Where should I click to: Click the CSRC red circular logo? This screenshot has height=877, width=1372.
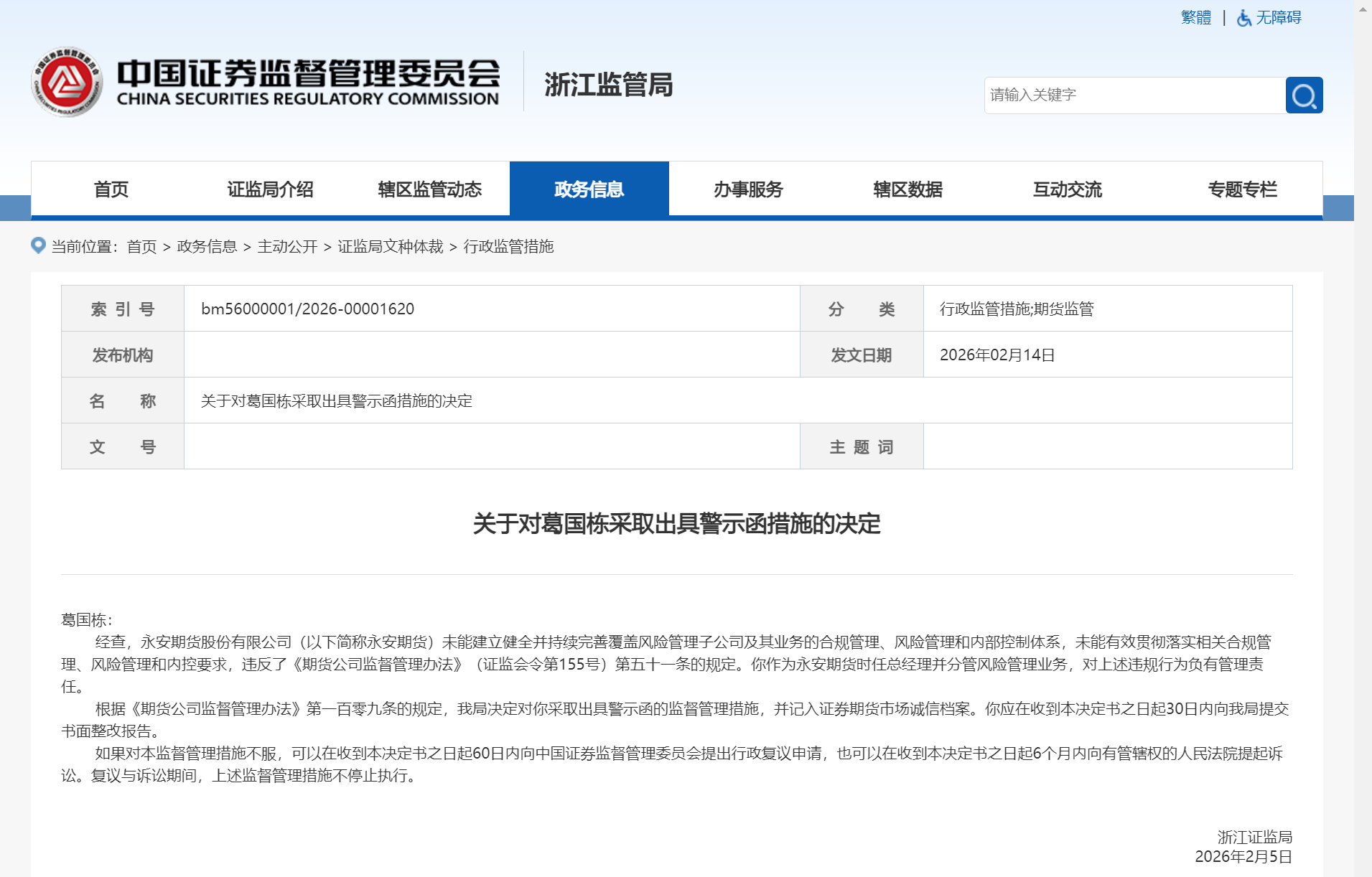tap(67, 83)
